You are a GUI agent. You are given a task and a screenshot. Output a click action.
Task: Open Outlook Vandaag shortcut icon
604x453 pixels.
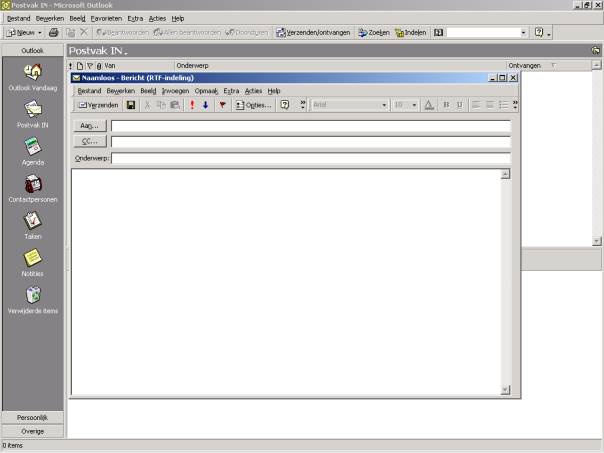coord(33,72)
